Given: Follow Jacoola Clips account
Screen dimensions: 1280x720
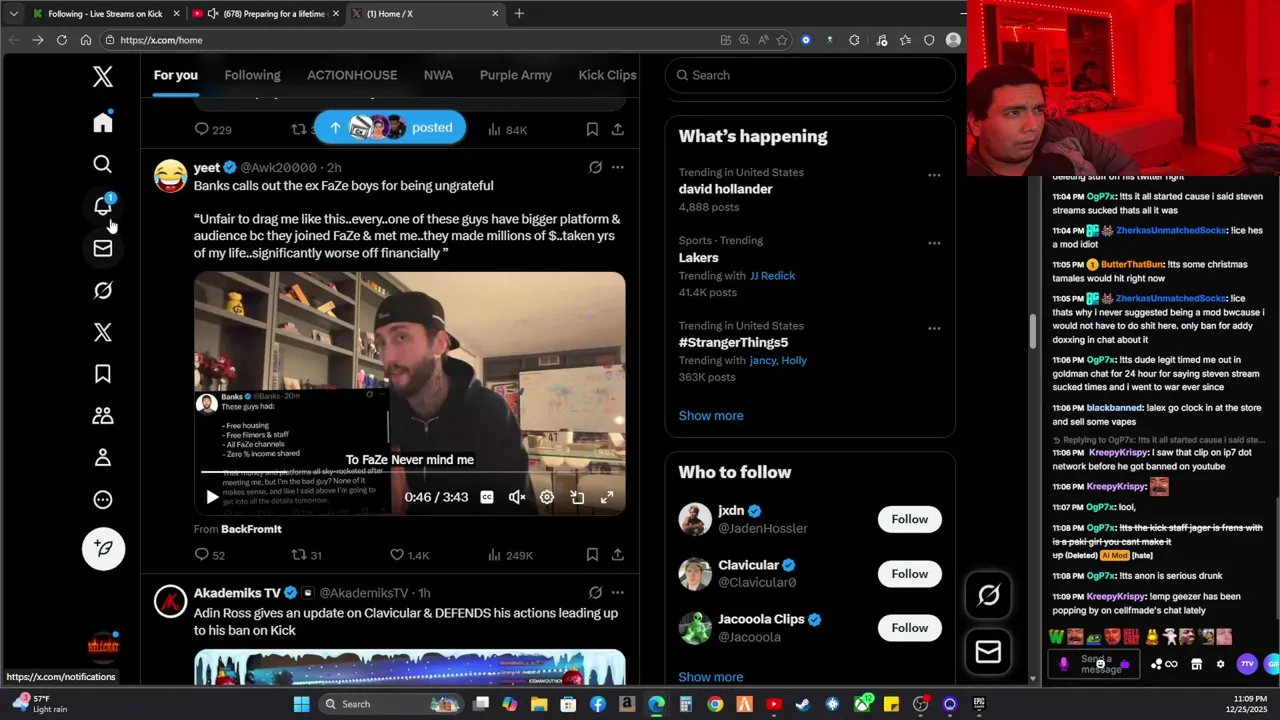Looking at the screenshot, I should pos(910,628).
